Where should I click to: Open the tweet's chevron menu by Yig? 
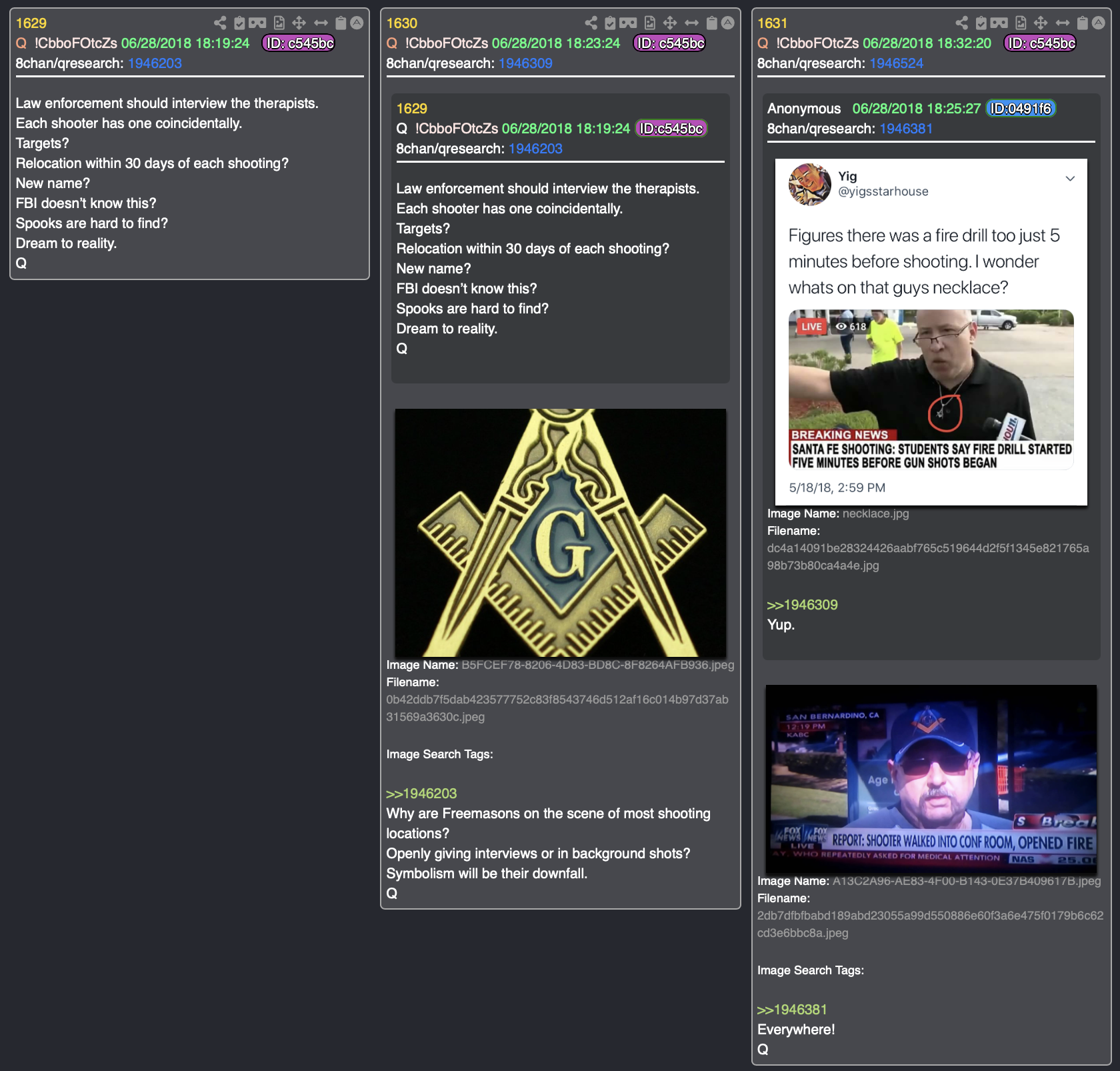1070,179
